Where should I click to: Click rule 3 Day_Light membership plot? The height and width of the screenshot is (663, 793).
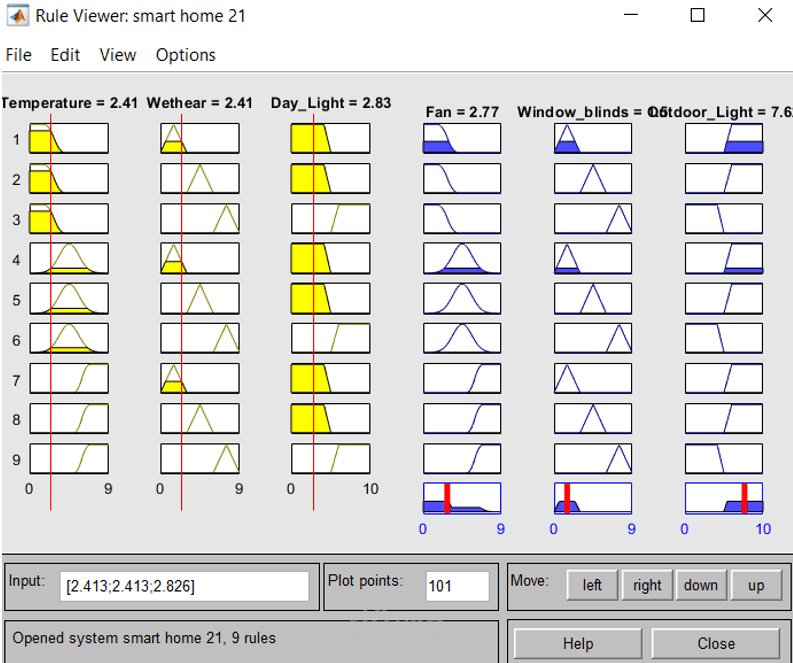[x=330, y=218]
